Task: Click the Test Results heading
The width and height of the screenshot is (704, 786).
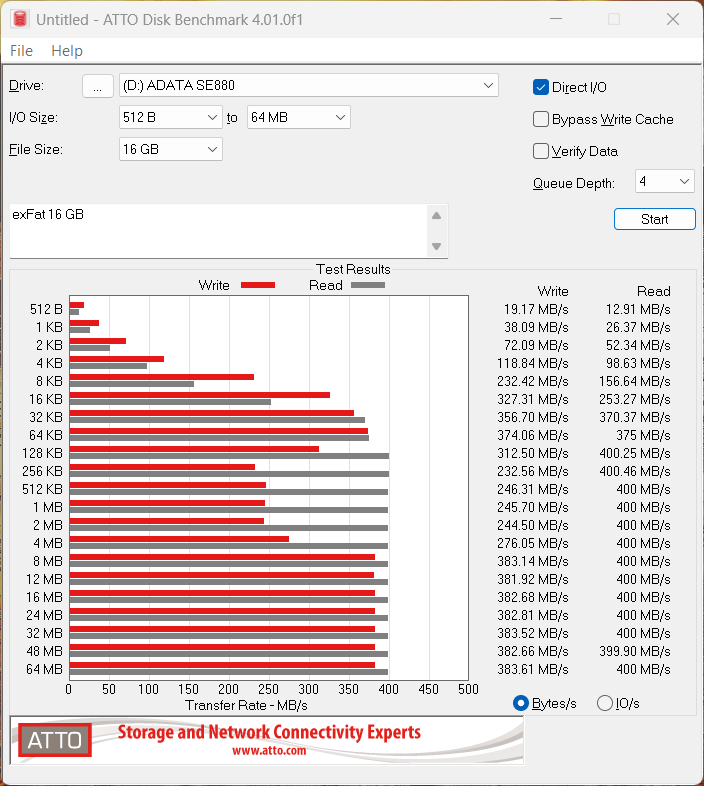Action: (353, 269)
